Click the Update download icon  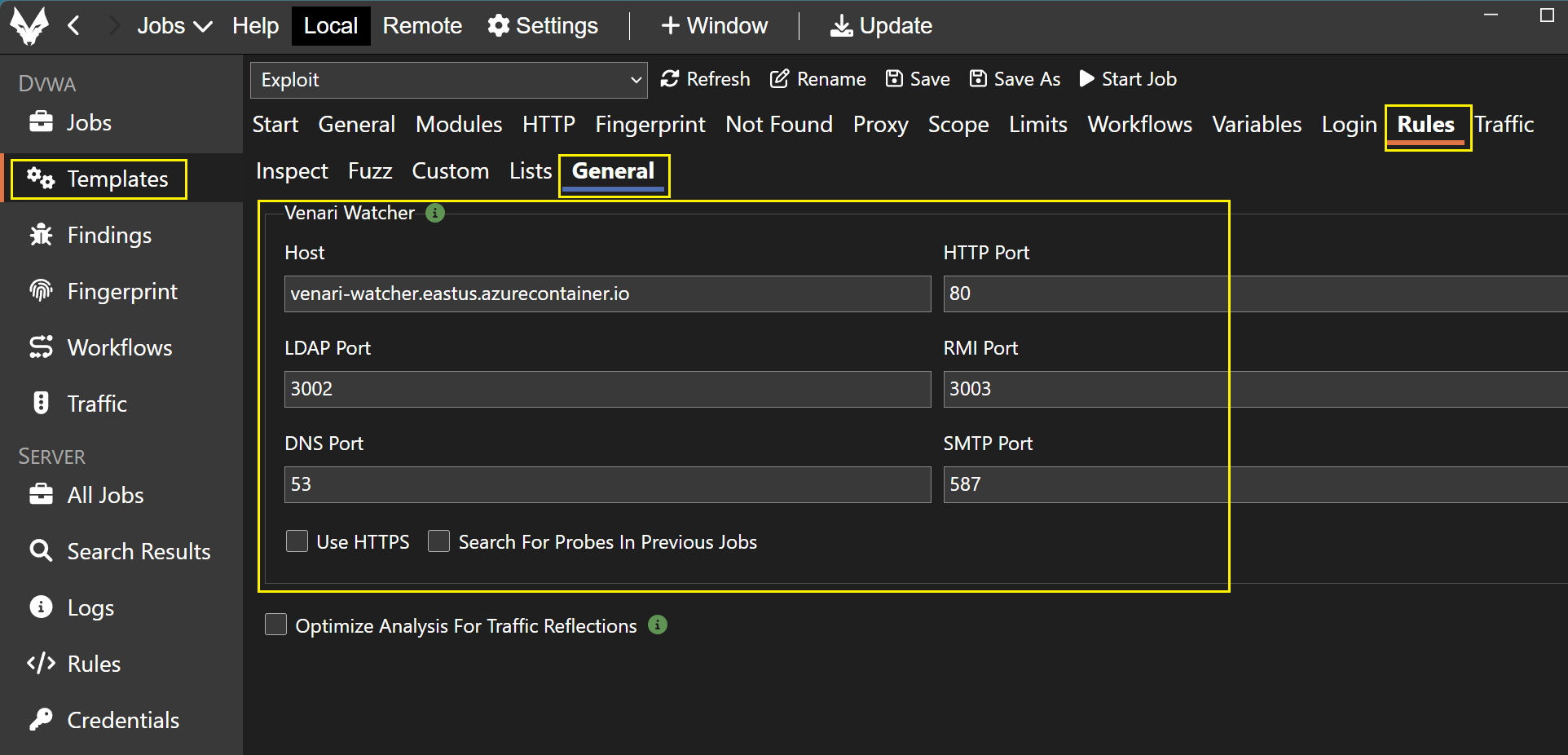(842, 26)
